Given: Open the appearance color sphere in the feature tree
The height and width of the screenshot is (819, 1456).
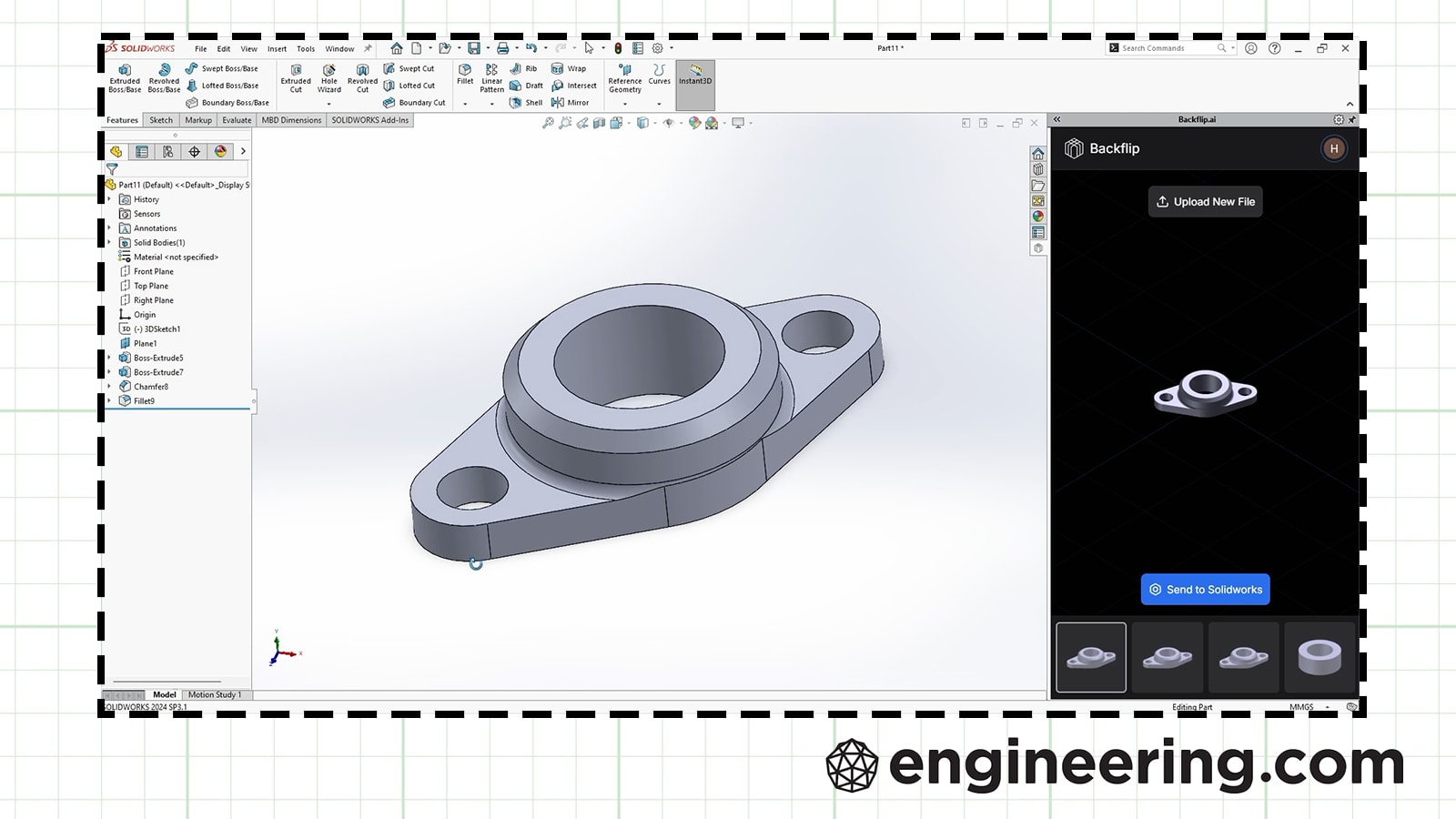Looking at the screenshot, I should tap(220, 151).
